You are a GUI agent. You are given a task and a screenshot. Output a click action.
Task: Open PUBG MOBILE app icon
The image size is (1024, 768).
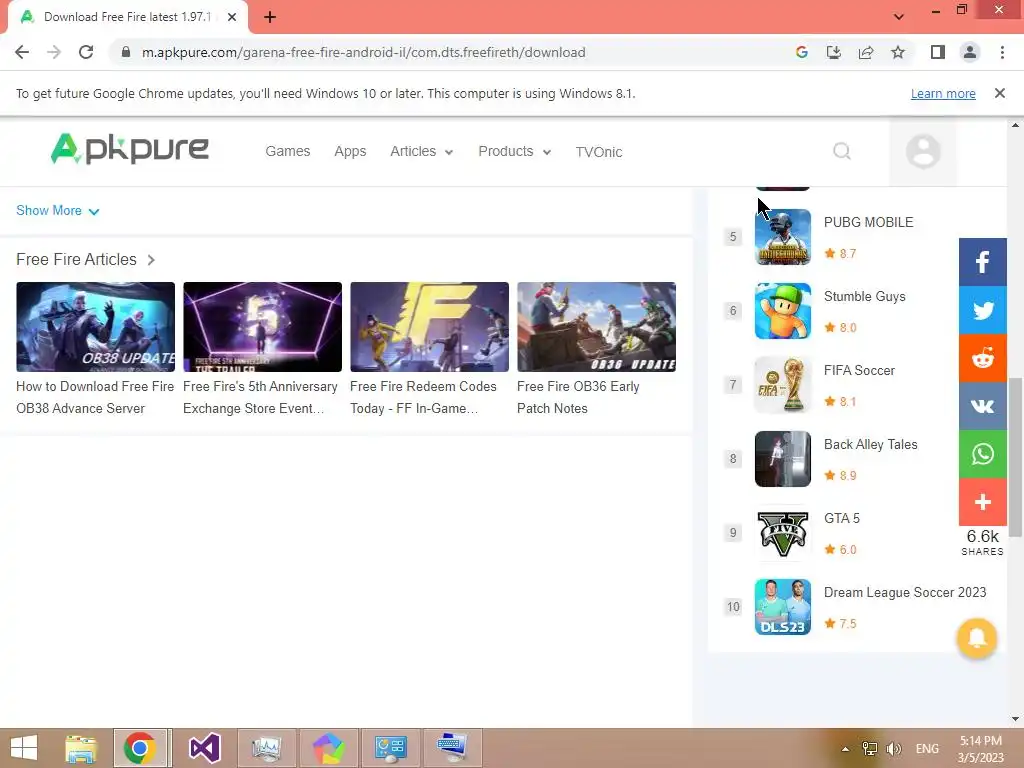click(782, 237)
